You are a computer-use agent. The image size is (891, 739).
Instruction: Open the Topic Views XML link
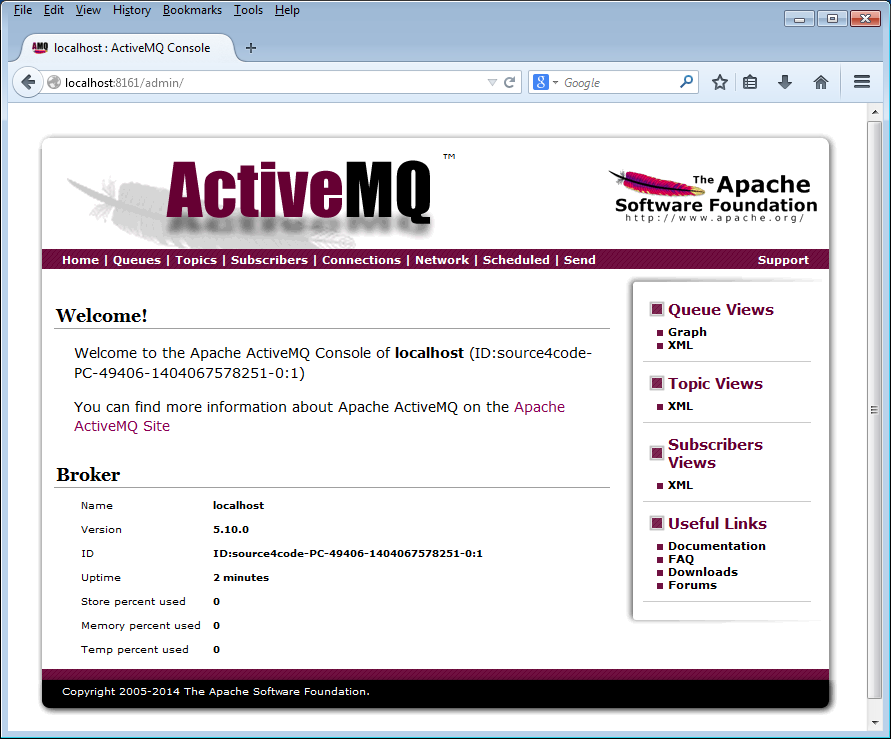click(680, 406)
